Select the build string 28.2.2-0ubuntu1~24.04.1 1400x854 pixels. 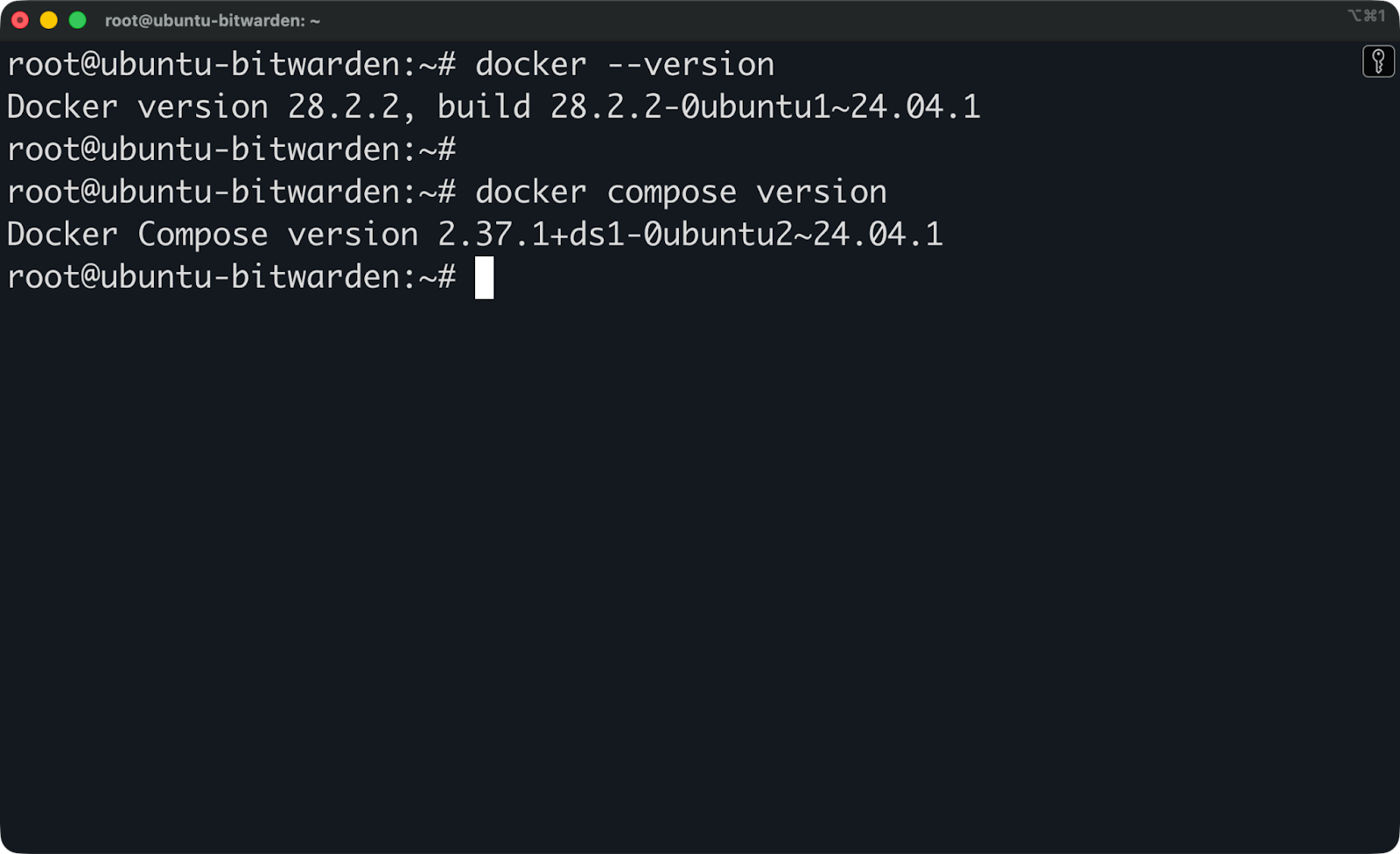[764, 106]
